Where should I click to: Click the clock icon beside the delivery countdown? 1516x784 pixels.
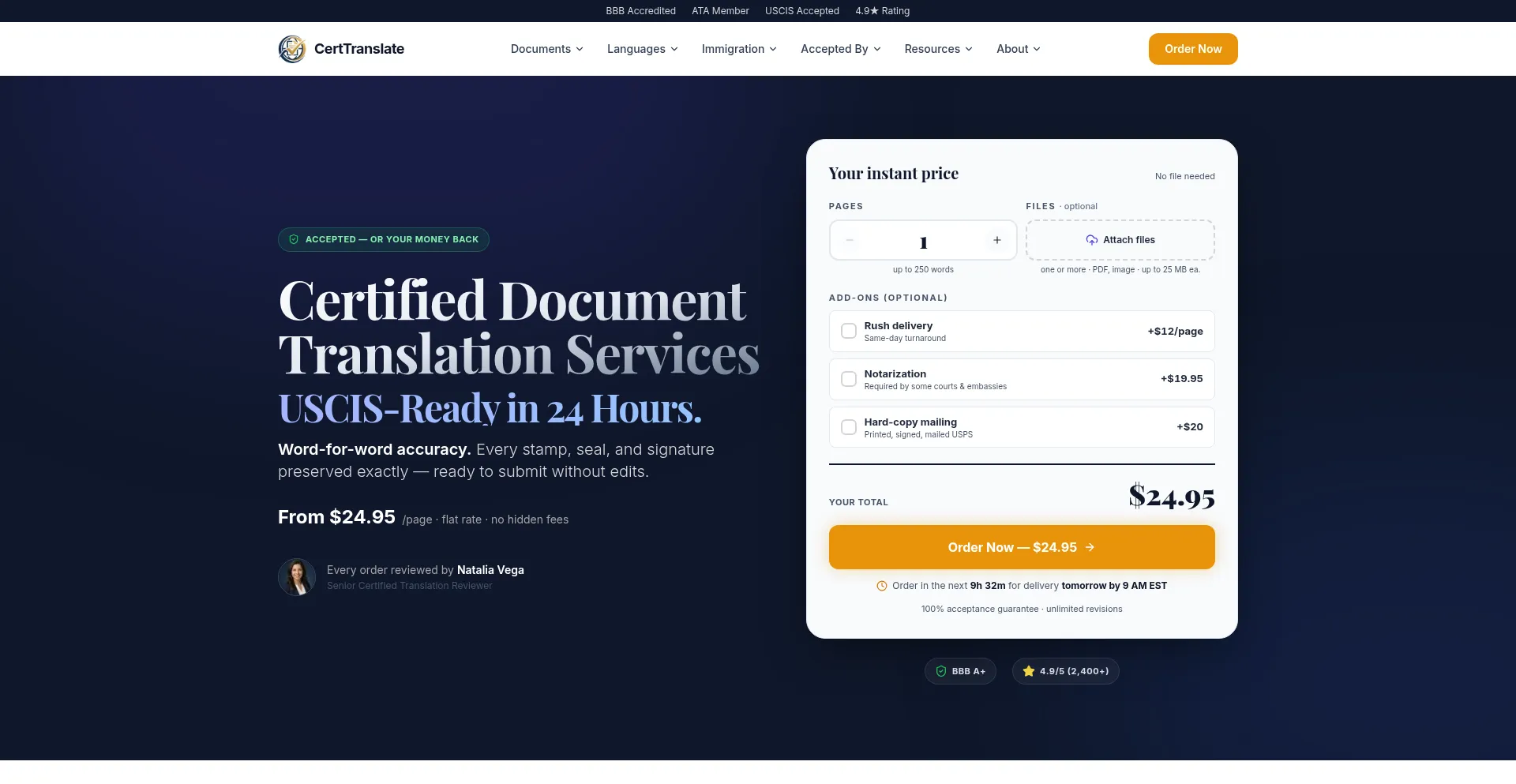(882, 586)
